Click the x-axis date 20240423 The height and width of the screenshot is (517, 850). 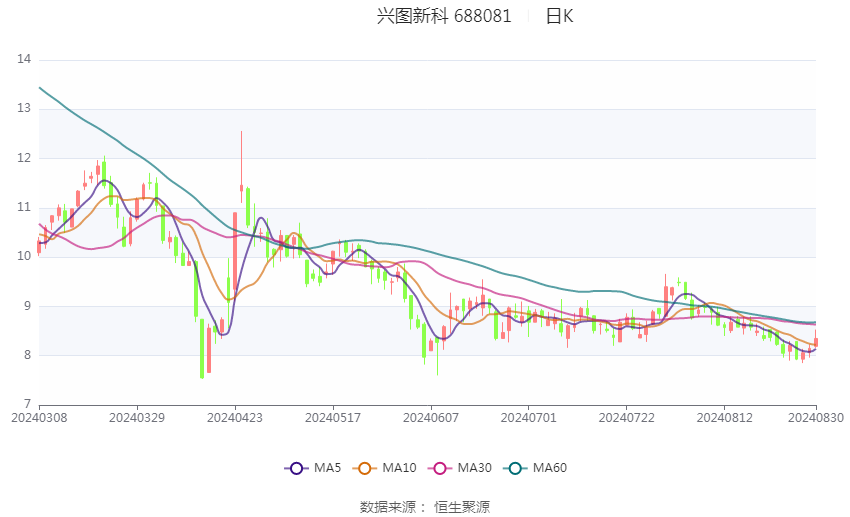[235, 418]
